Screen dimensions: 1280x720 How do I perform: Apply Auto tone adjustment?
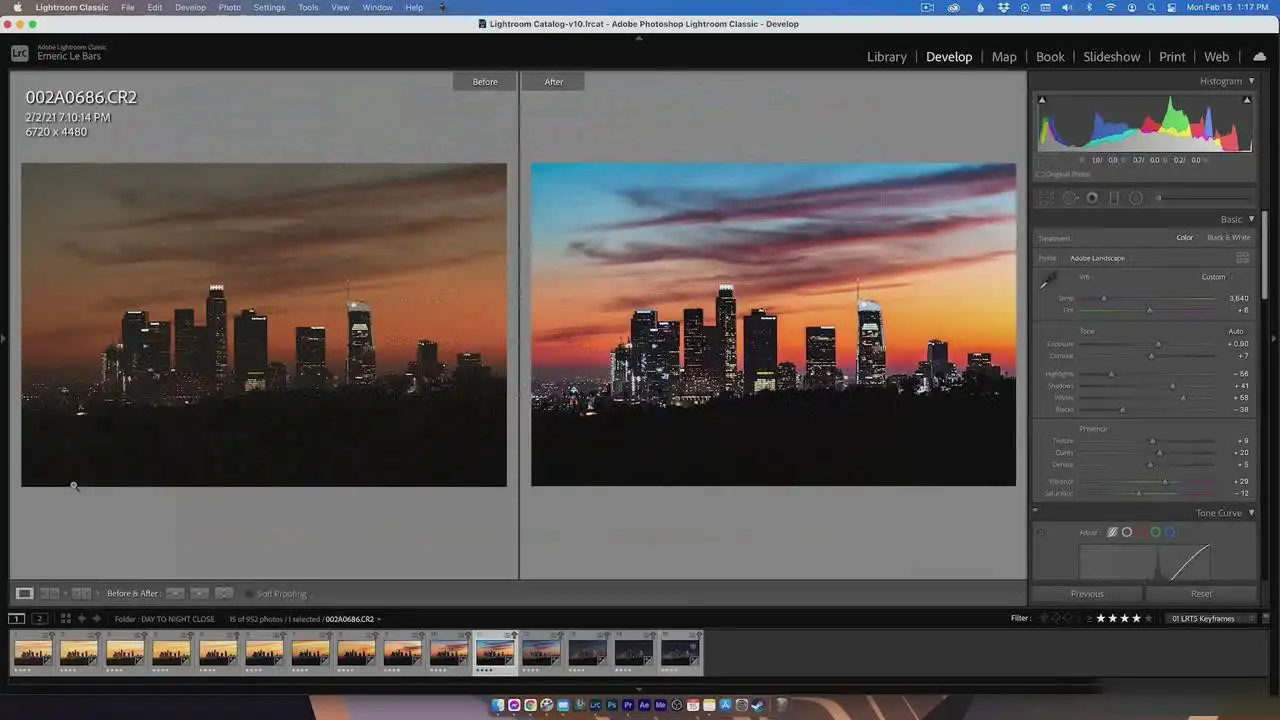(1236, 331)
